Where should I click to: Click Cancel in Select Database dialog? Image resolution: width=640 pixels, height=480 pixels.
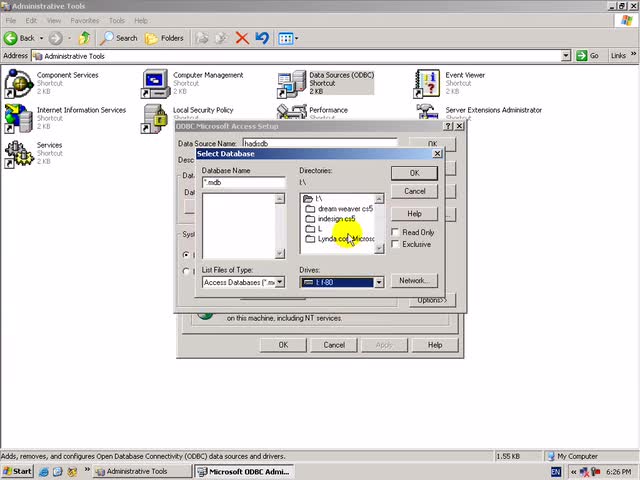(x=414, y=191)
